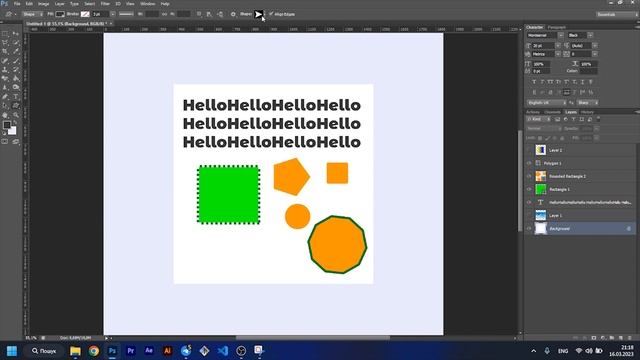The image size is (640, 360).
Task: Select the Zoom tool
Action: pyautogui.click(x=16, y=115)
